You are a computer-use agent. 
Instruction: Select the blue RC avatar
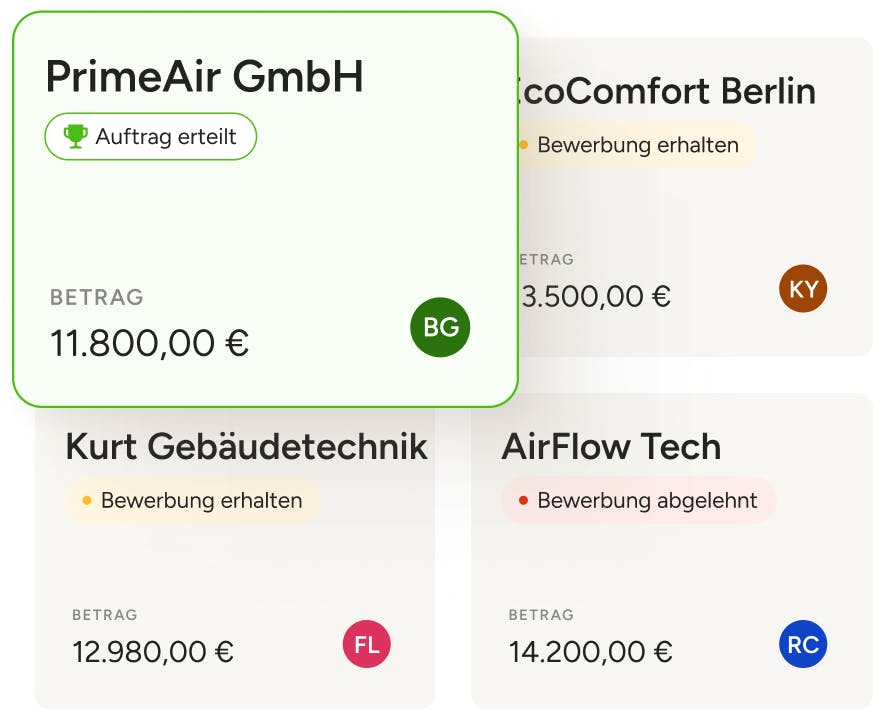[803, 644]
